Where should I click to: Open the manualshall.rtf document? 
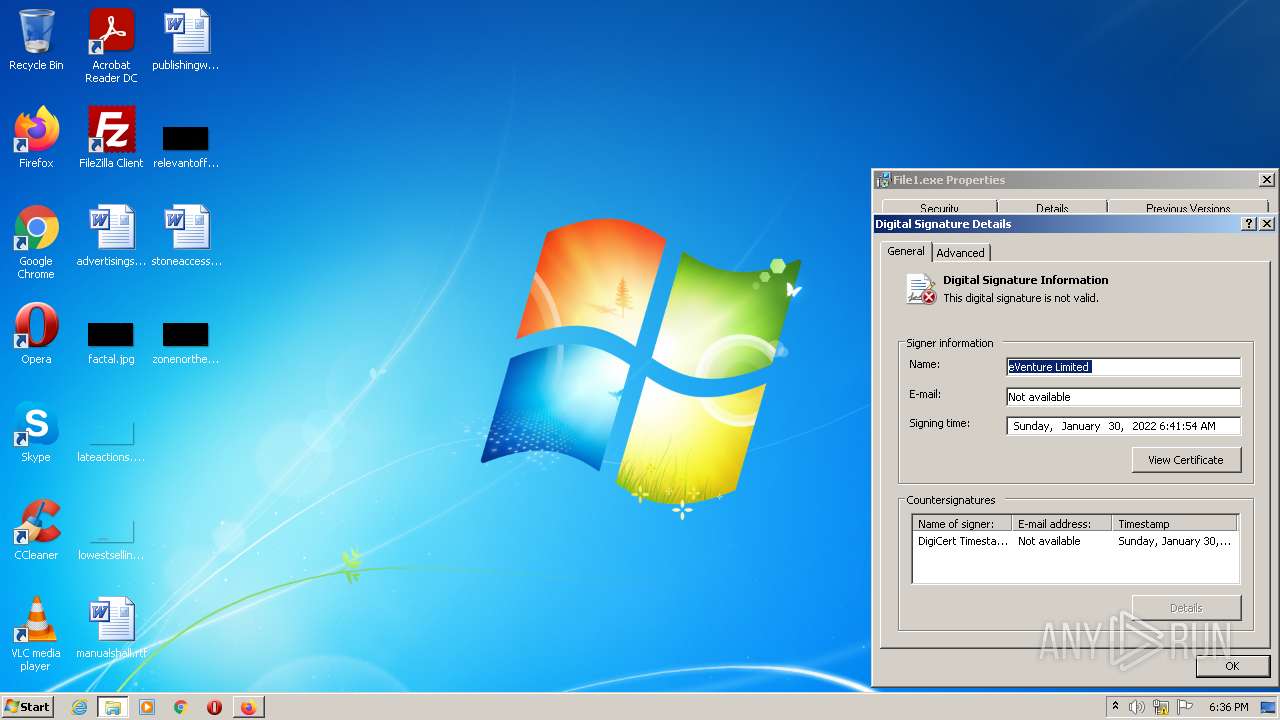[111, 628]
